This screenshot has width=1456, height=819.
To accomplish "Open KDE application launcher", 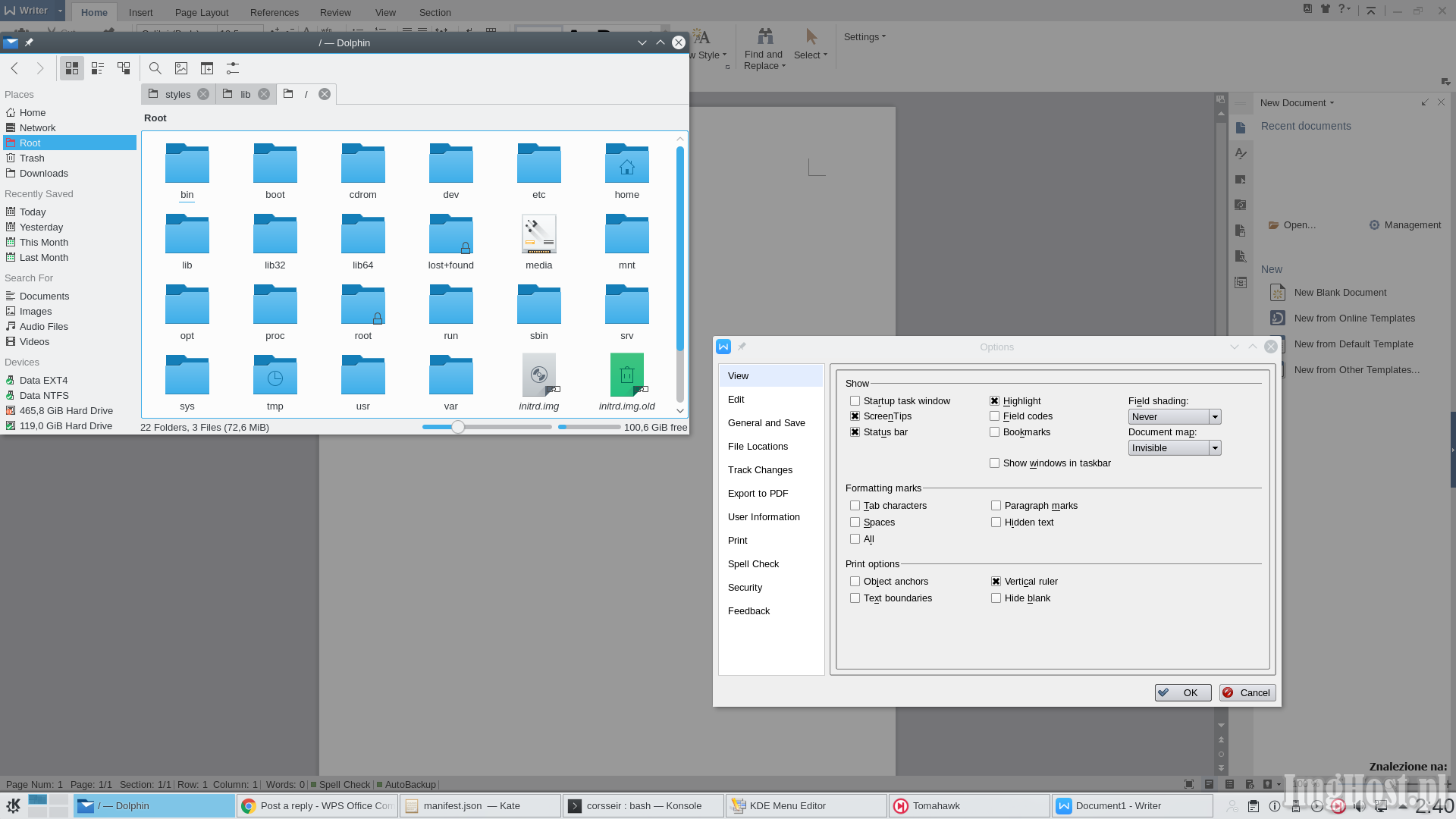I will (13, 806).
